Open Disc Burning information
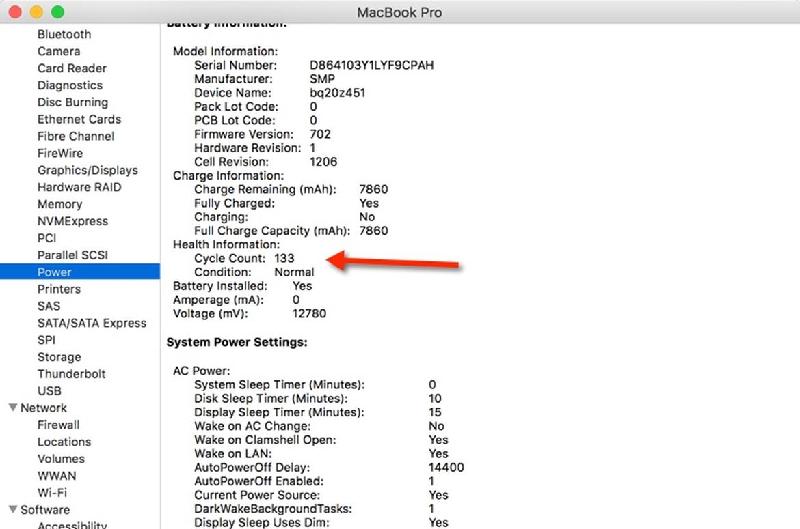The image size is (800, 529). pos(72,102)
